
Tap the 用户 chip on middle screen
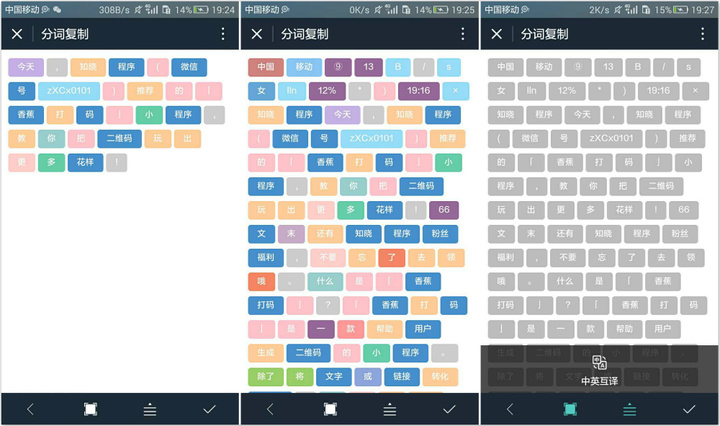coord(422,329)
